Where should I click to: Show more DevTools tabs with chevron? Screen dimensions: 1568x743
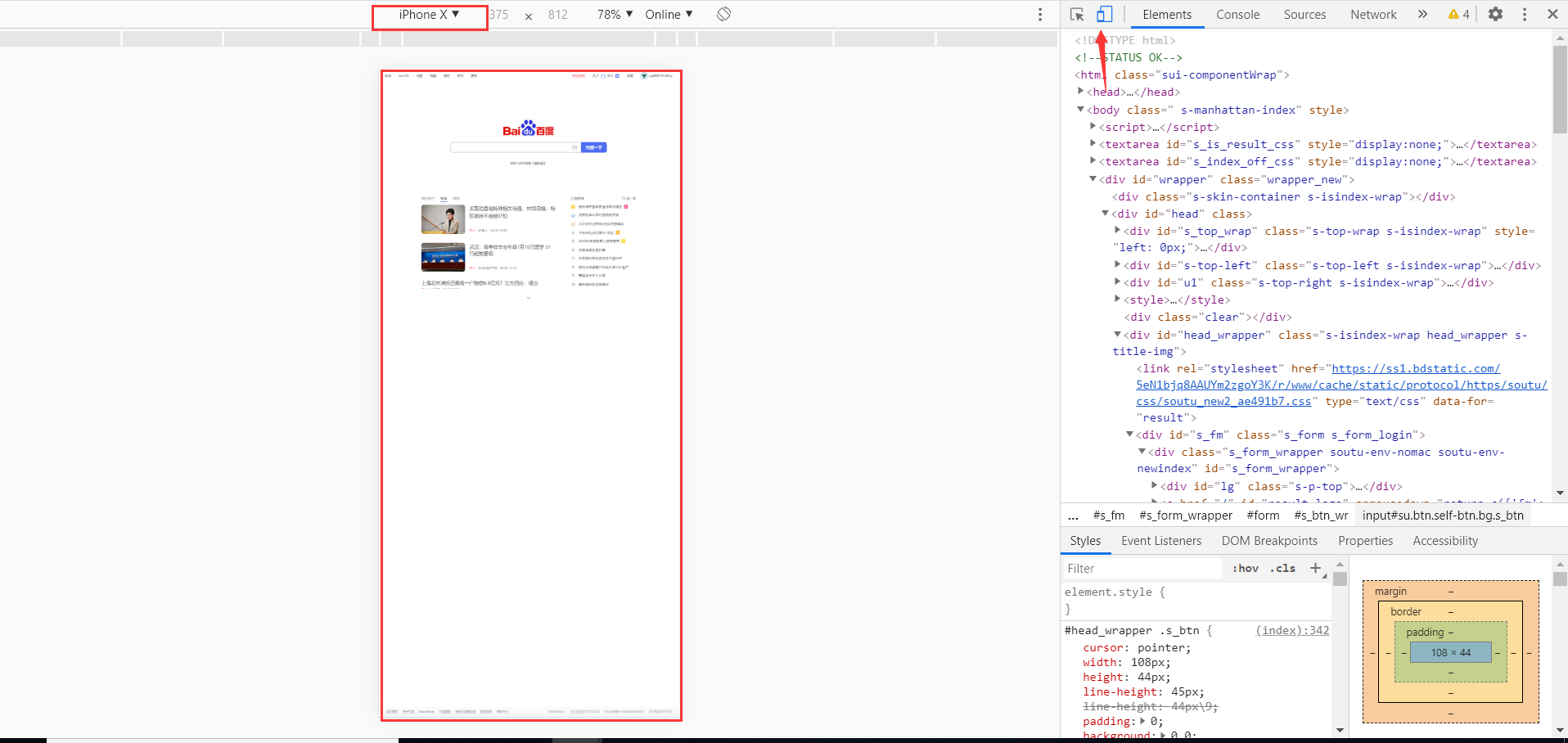(1422, 15)
